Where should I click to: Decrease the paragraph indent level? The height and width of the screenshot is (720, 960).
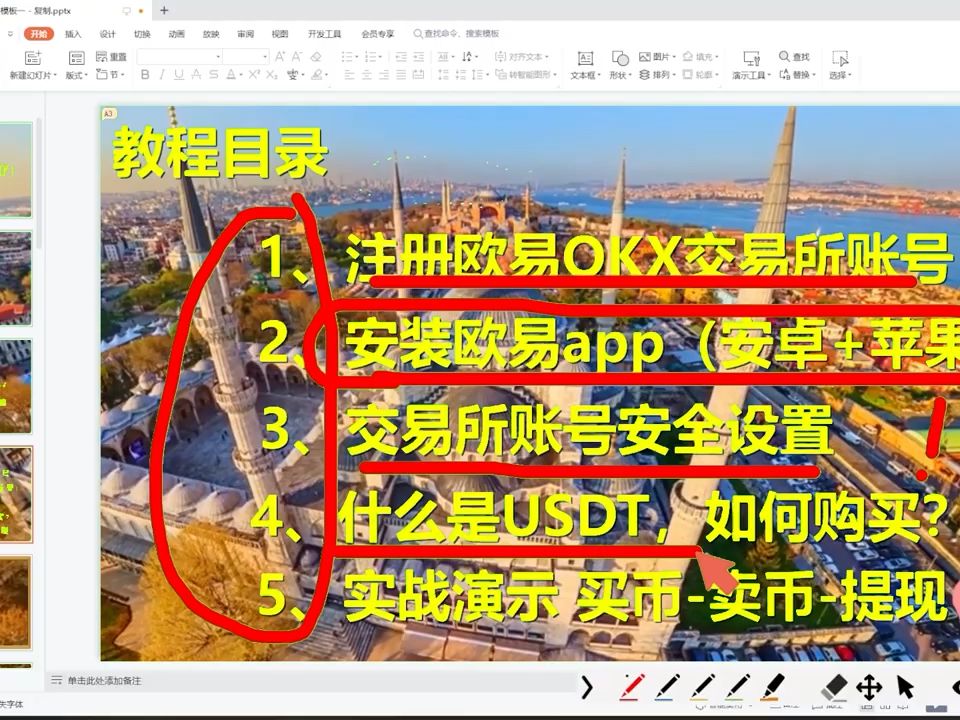coord(401,57)
